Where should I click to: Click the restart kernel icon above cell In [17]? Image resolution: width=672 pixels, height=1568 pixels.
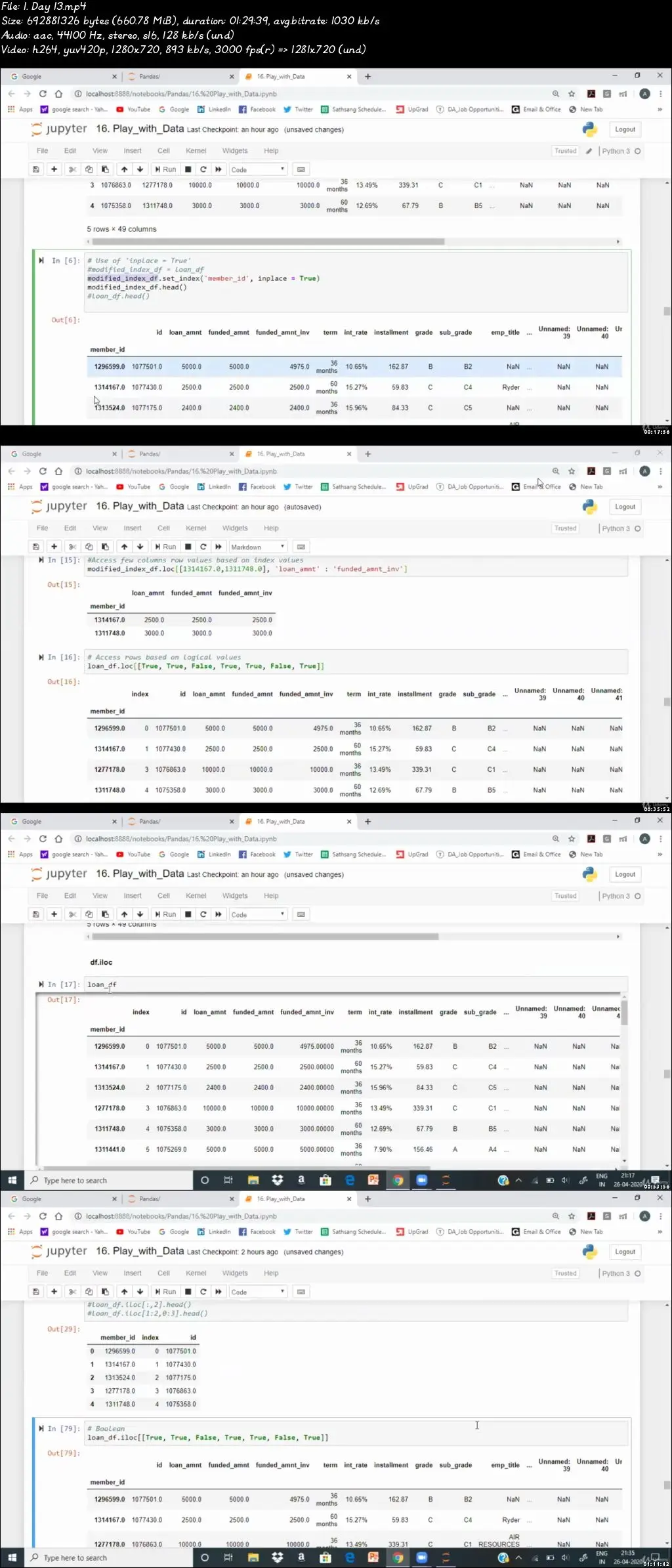203,914
